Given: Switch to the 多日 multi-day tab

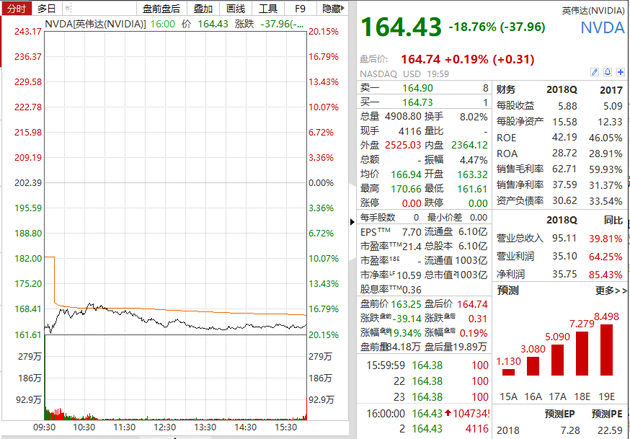Looking at the screenshot, I should click(46, 8).
